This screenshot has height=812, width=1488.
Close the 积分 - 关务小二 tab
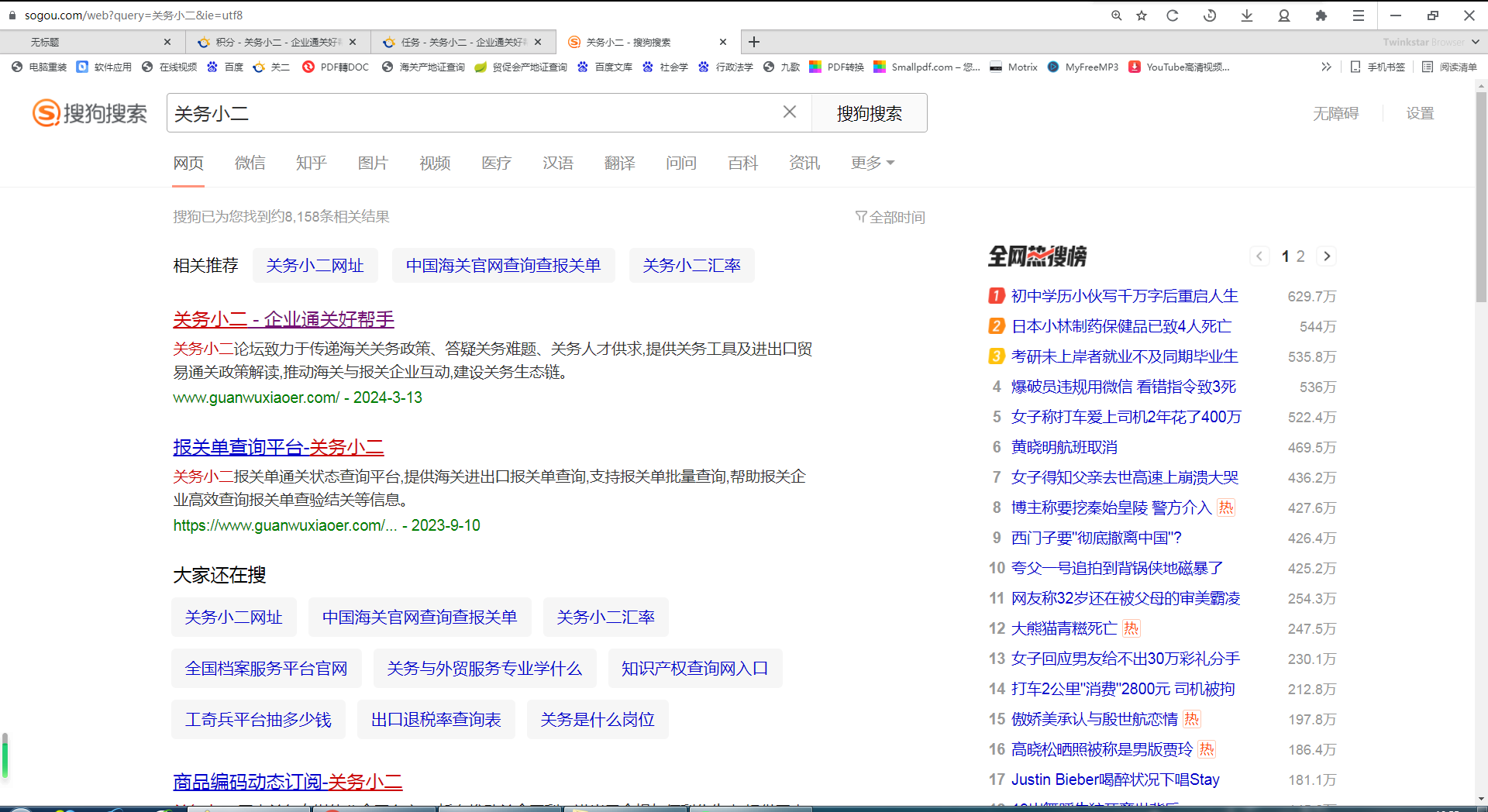point(353,42)
